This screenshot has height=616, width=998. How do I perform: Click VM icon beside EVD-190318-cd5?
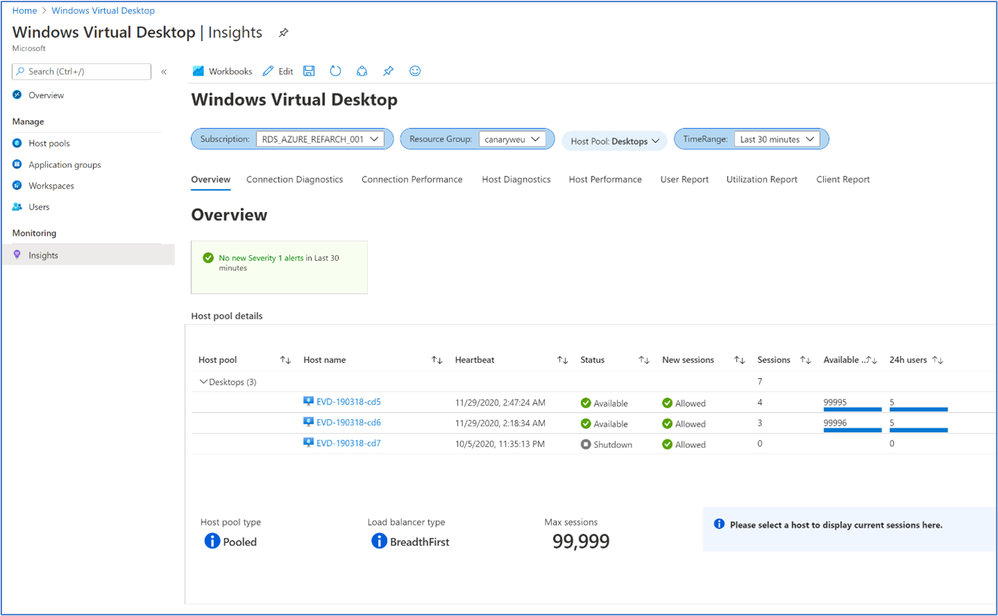click(309, 402)
